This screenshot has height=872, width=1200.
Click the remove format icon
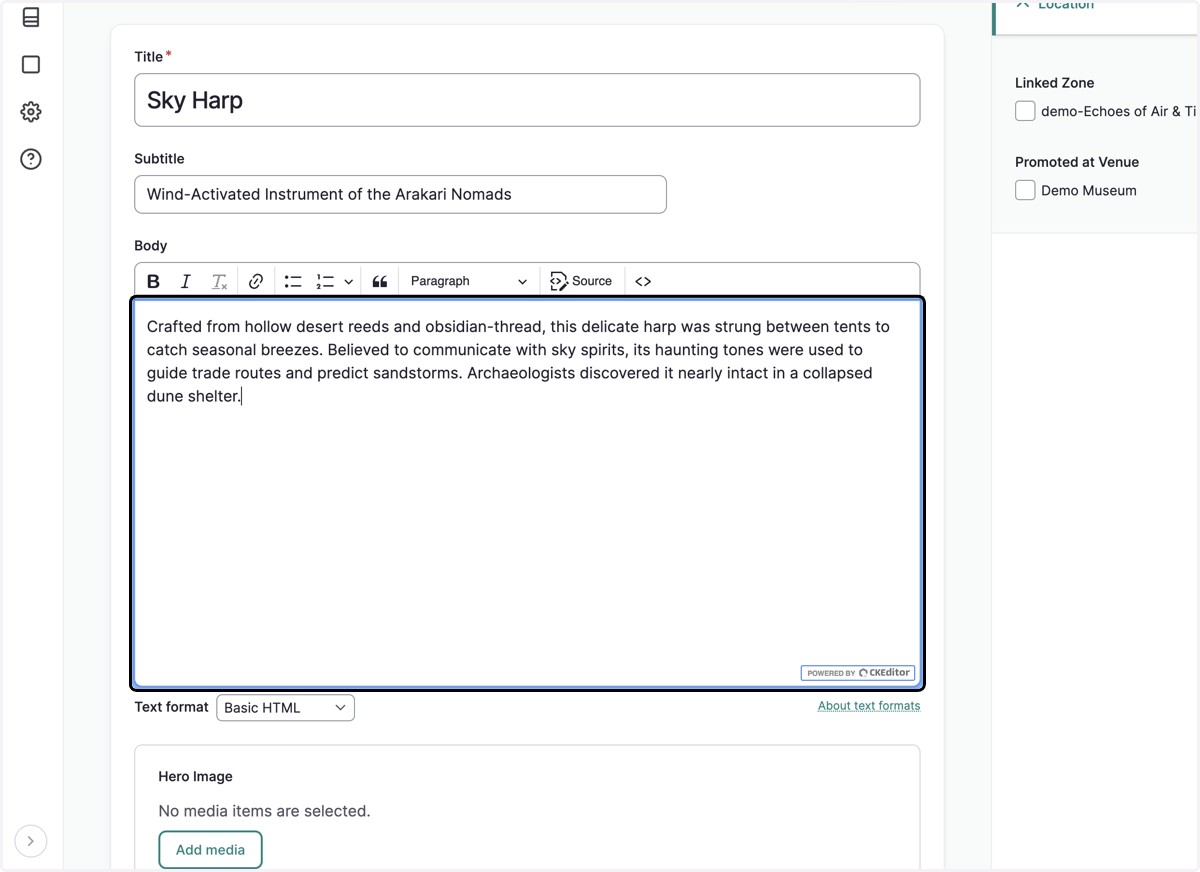click(219, 281)
